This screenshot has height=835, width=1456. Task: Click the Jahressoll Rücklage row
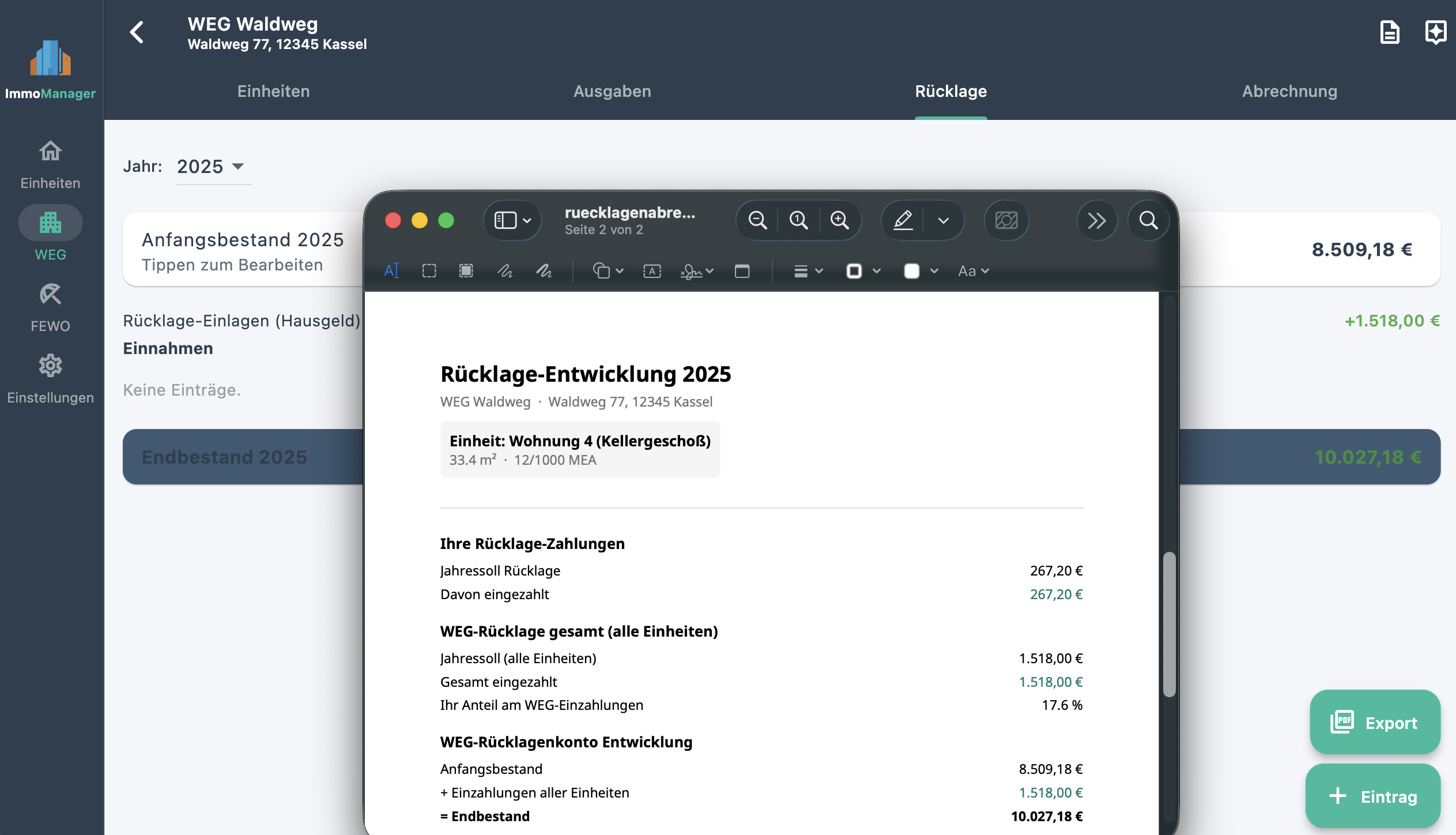click(761, 570)
